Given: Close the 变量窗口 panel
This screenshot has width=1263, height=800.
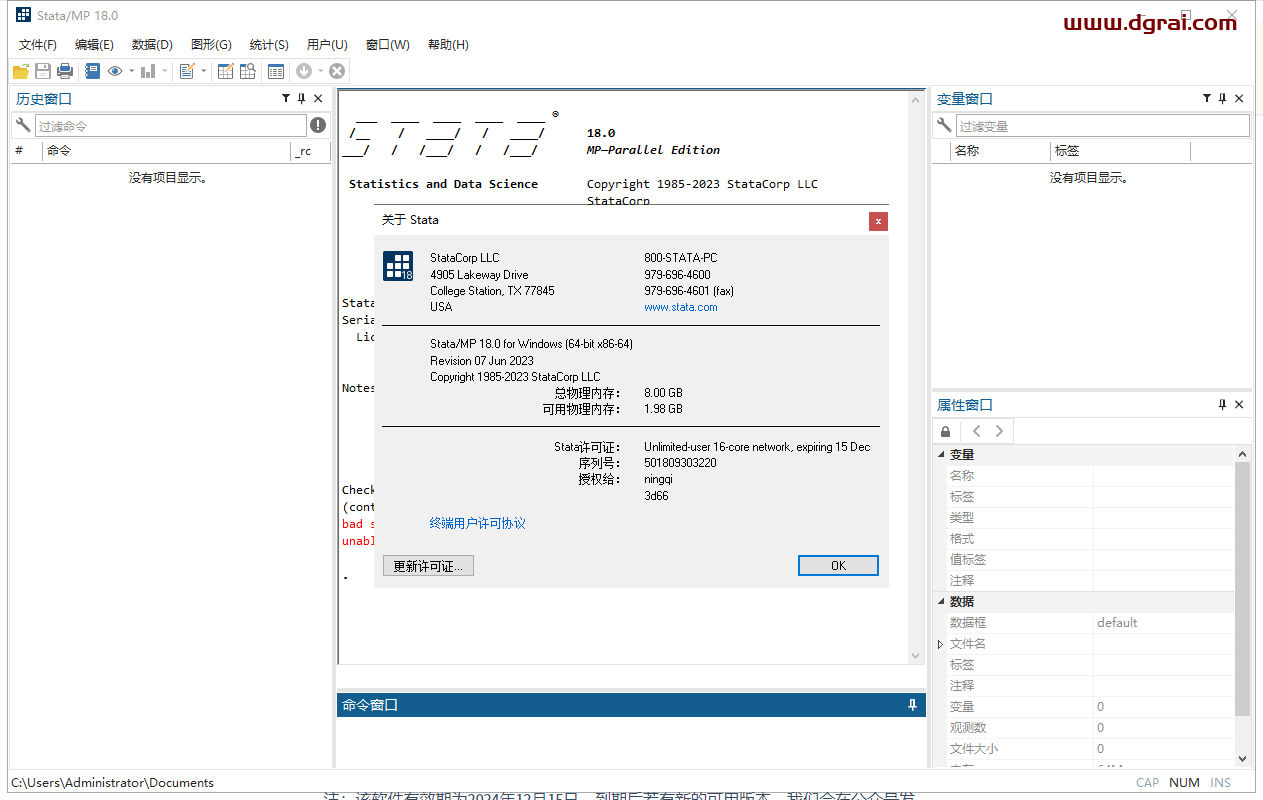Looking at the screenshot, I should 1239,98.
